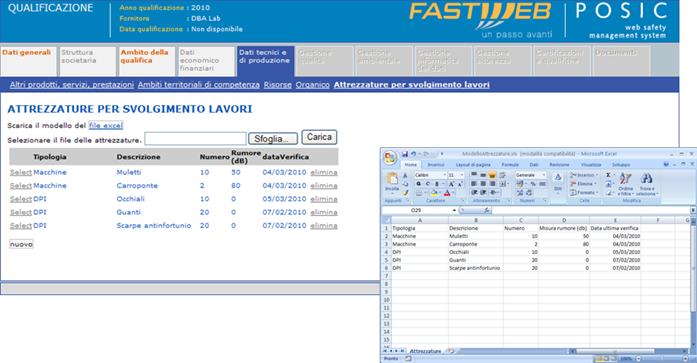Click the font color red swatch

[447, 193]
